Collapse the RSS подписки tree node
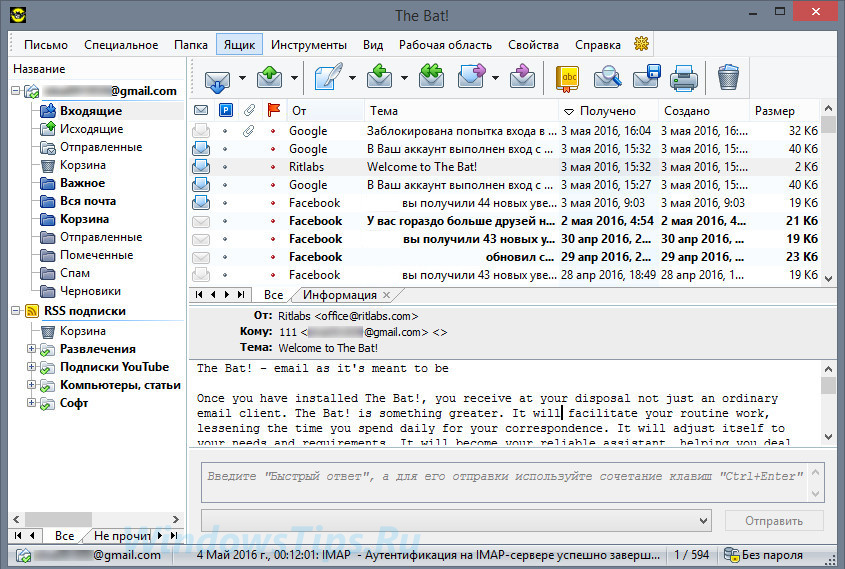Screen dimensions: 845x569 (16, 310)
